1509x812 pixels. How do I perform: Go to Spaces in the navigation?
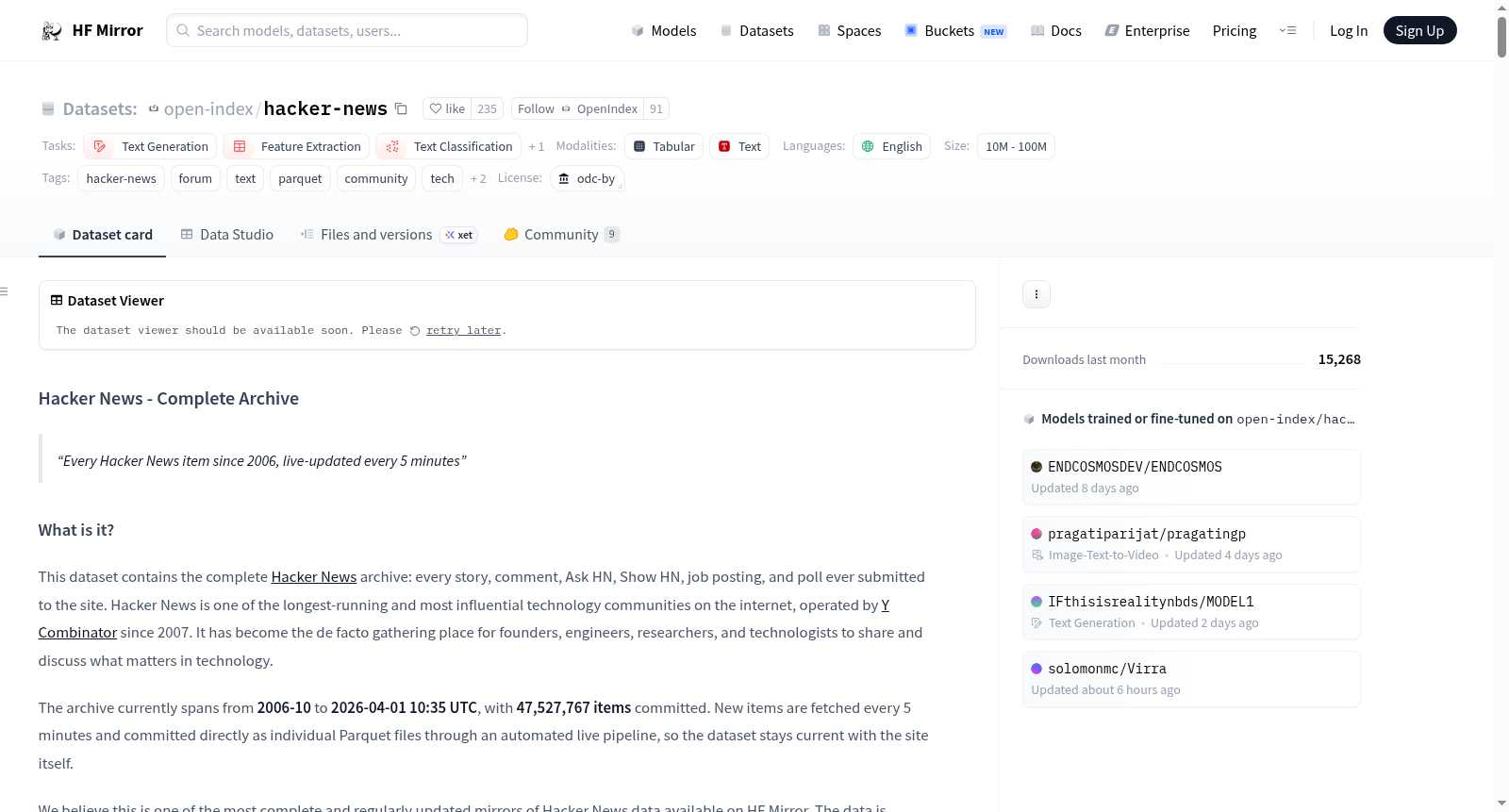850,30
